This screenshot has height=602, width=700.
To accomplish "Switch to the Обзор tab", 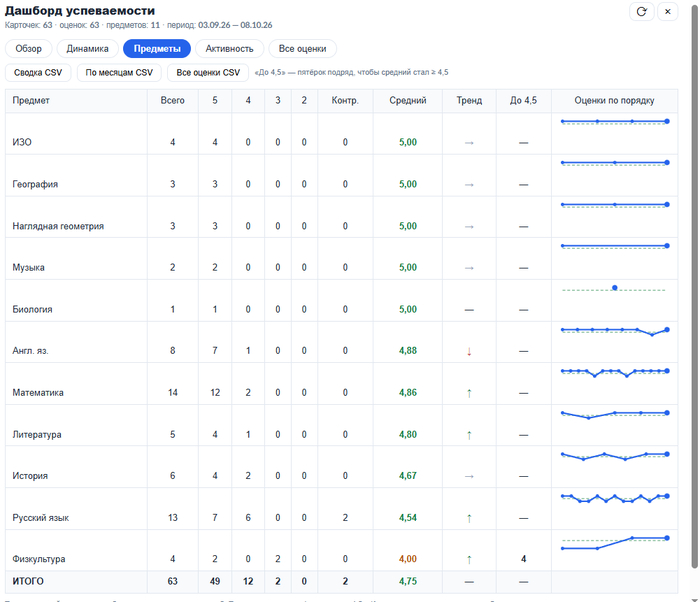I will (x=29, y=49).
